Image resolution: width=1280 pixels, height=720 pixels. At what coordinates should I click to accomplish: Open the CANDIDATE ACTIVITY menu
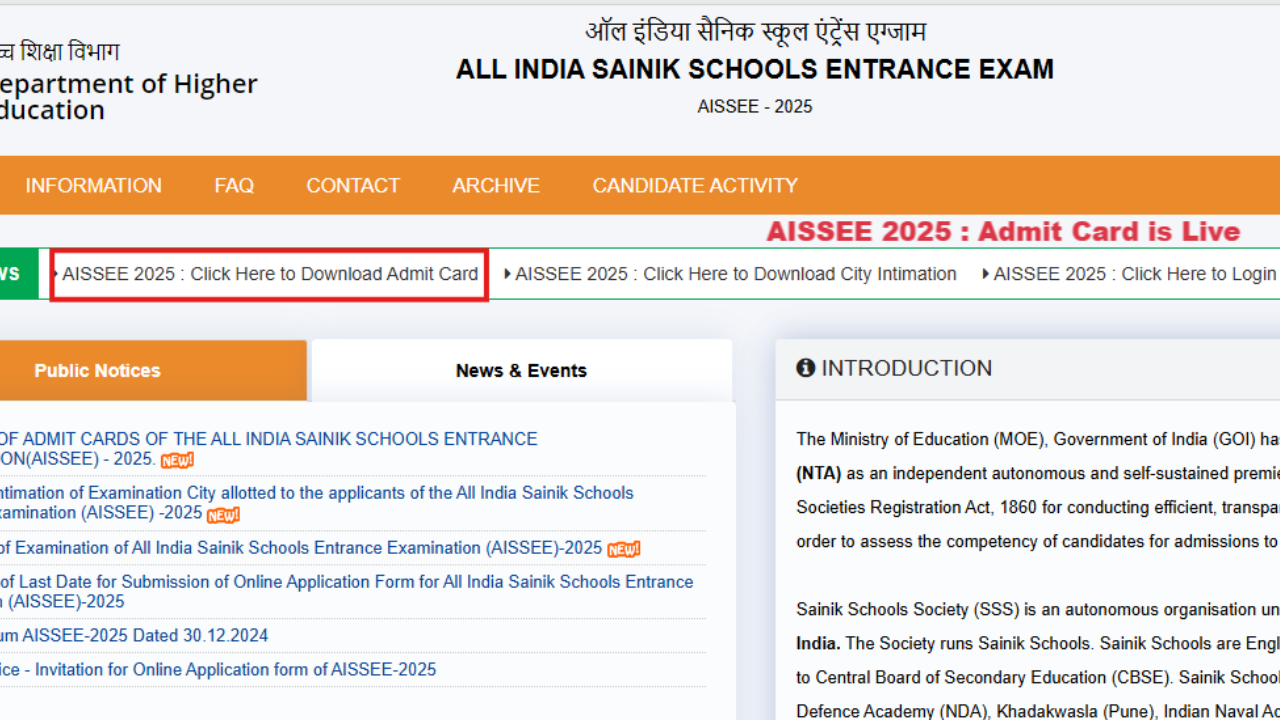coord(695,185)
